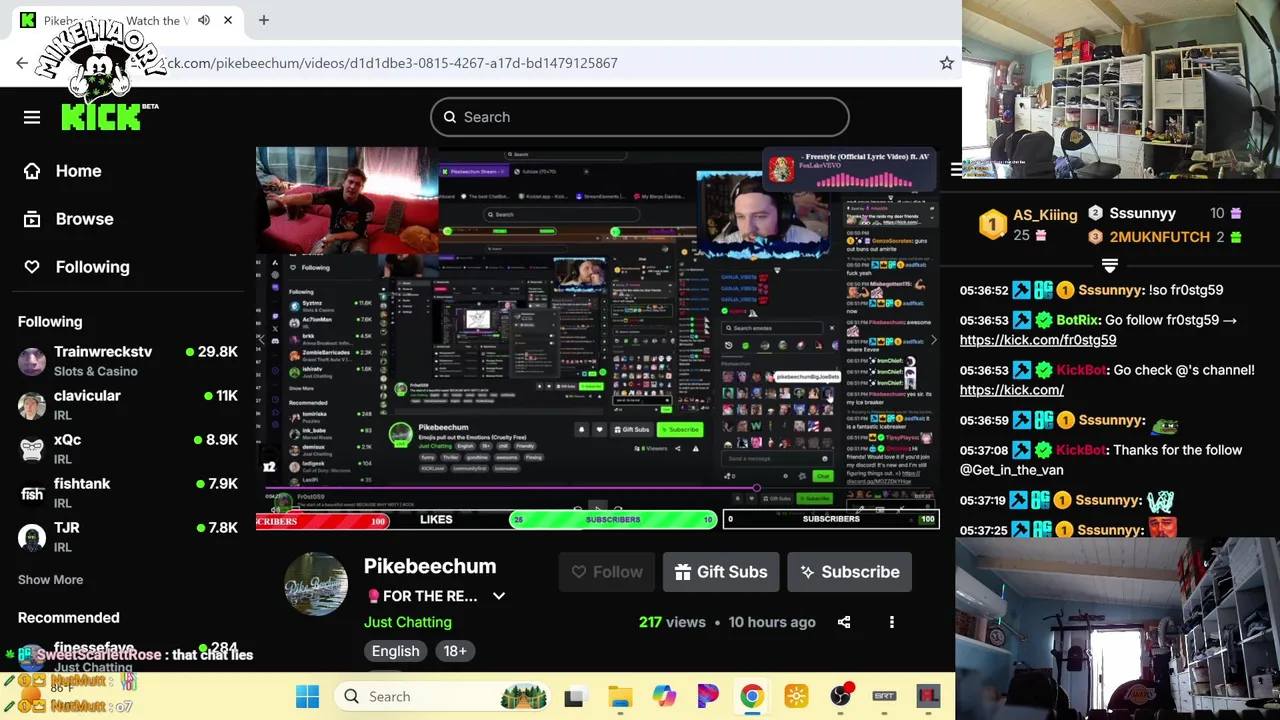Click the chat message "!so fr0stg59"
The image size is (1280, 720).
[1185, 290]
